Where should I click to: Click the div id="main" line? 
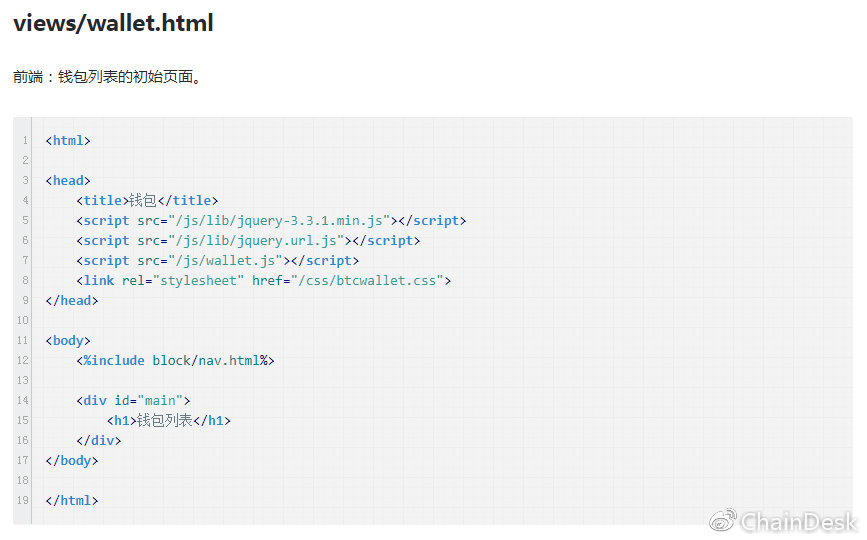point(133,400)
